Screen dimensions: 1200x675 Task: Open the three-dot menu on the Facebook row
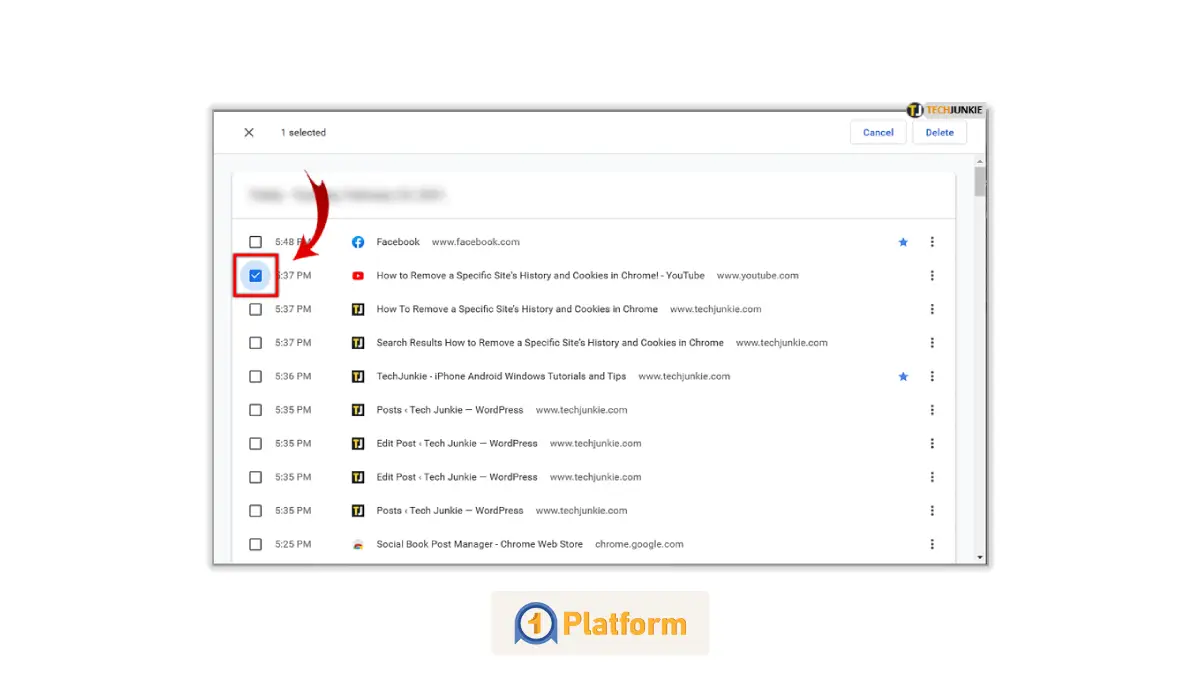932,241
